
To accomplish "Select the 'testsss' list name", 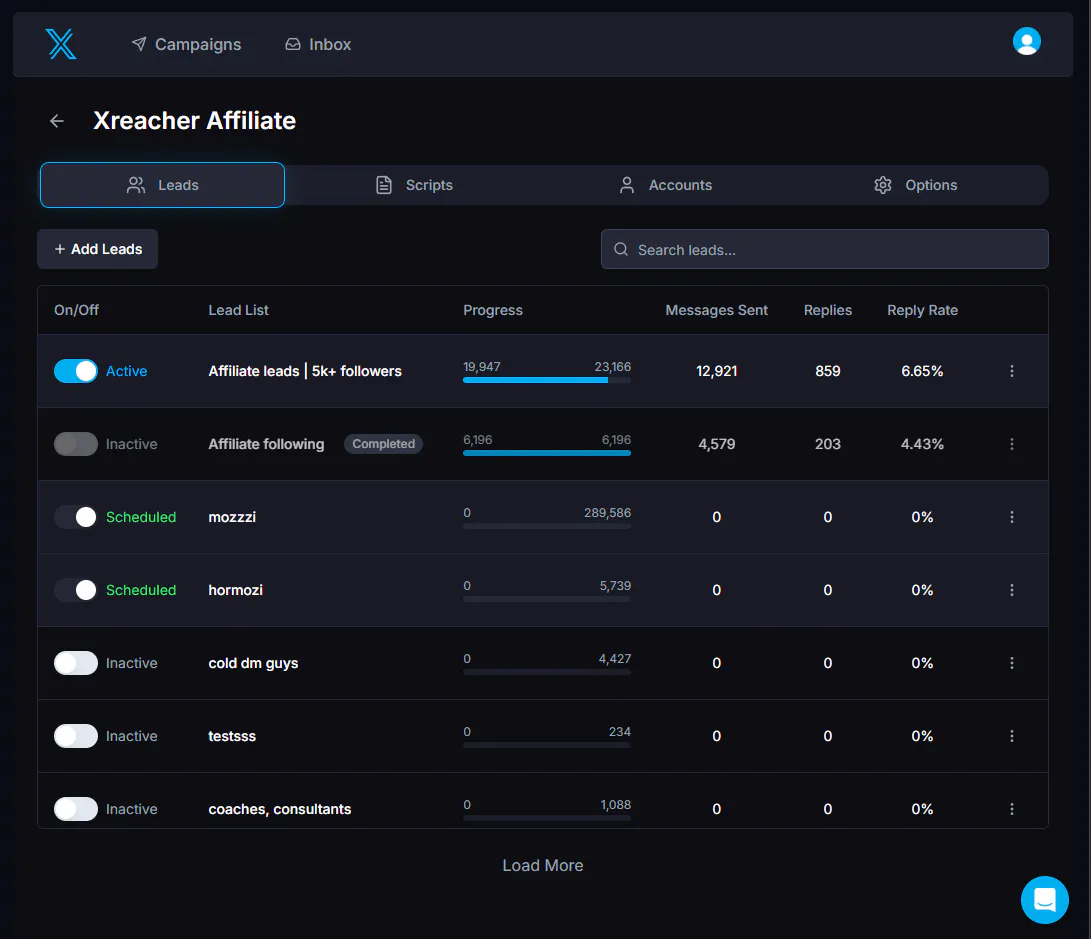I will click(x=232, y=736).
